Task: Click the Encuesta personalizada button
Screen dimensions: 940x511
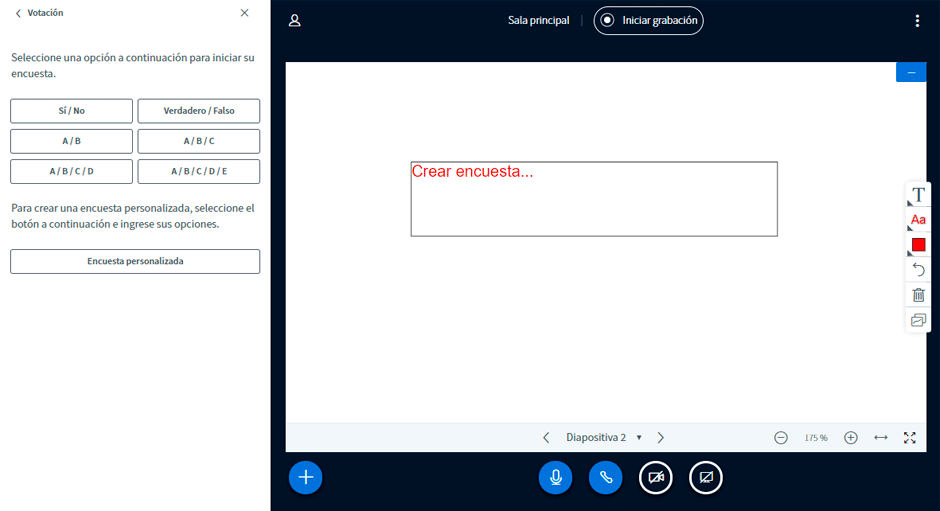Action: 135,261
